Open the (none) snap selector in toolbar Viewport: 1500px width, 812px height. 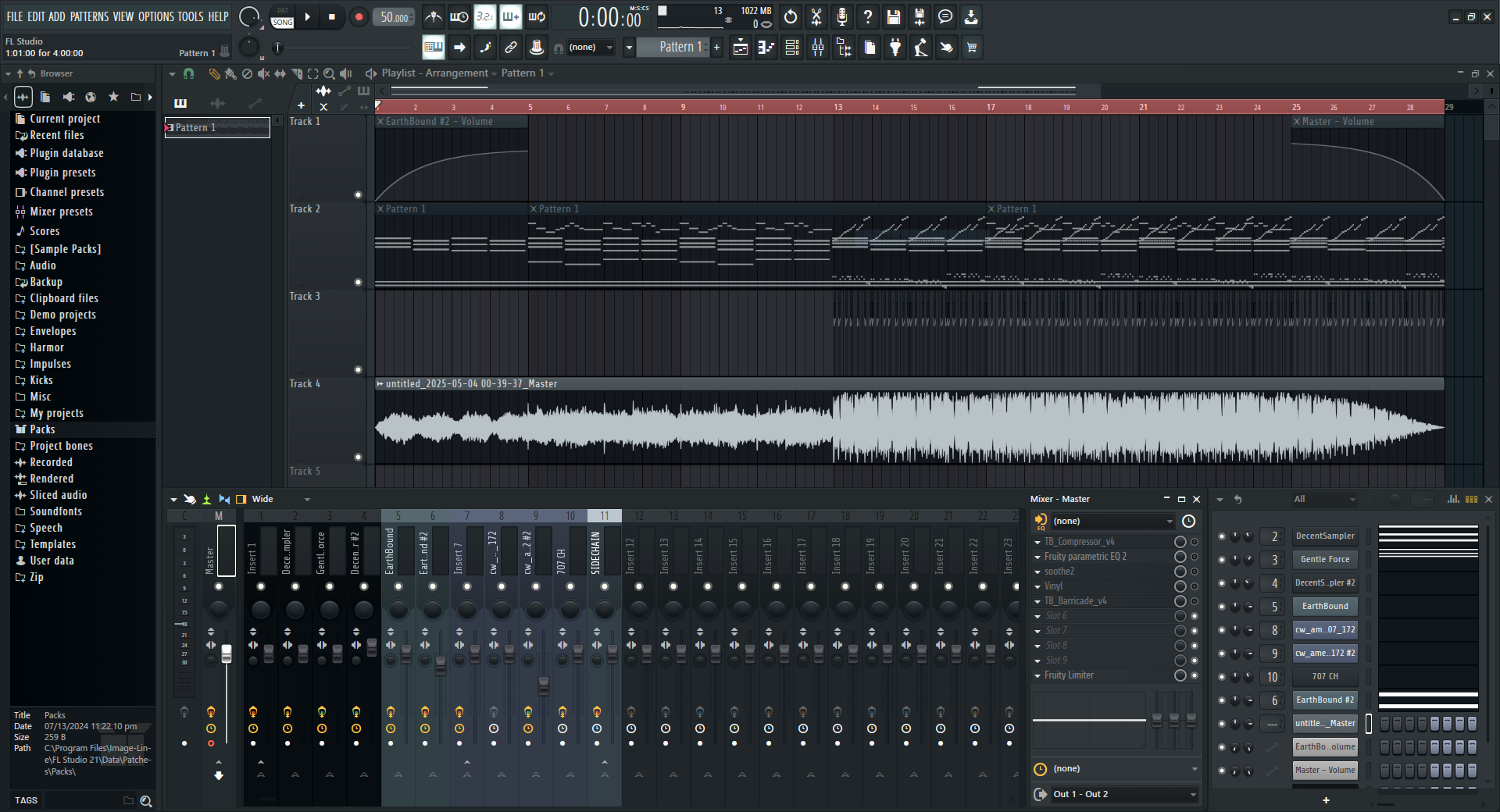click(591, 48)
